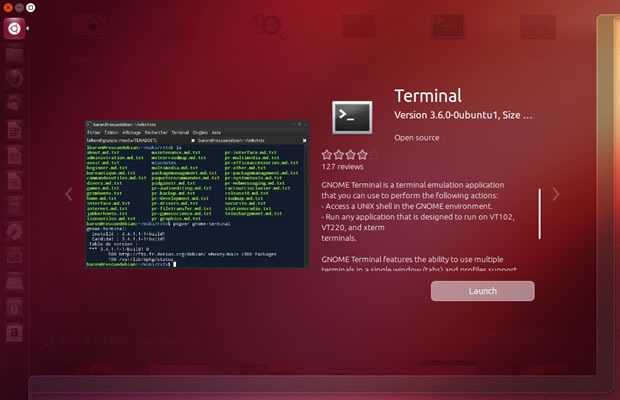Viewport: 620px width, 400px height.
Task: Click the Open source label
Action: (x=416, y=138)
